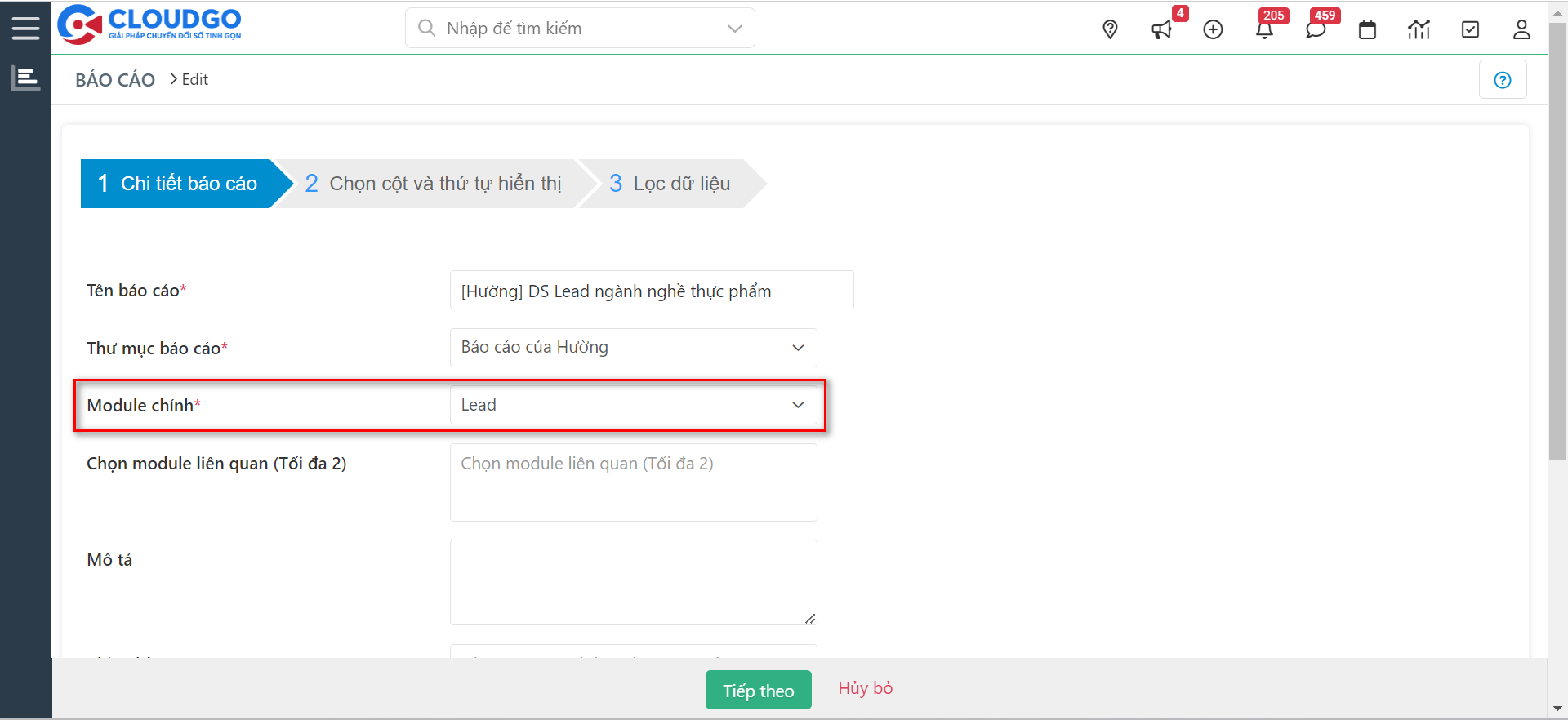Open the user profile icon
This screenshot has height=720, width=1568.
(x=1521, y=30)
